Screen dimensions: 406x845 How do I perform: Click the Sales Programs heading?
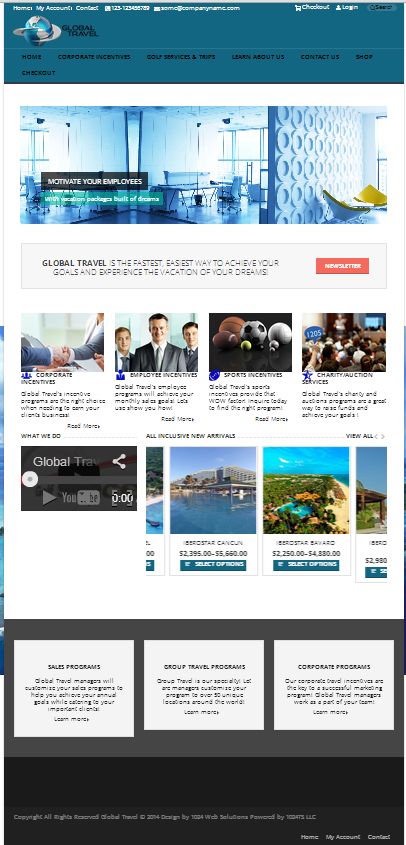click(74, 667)
